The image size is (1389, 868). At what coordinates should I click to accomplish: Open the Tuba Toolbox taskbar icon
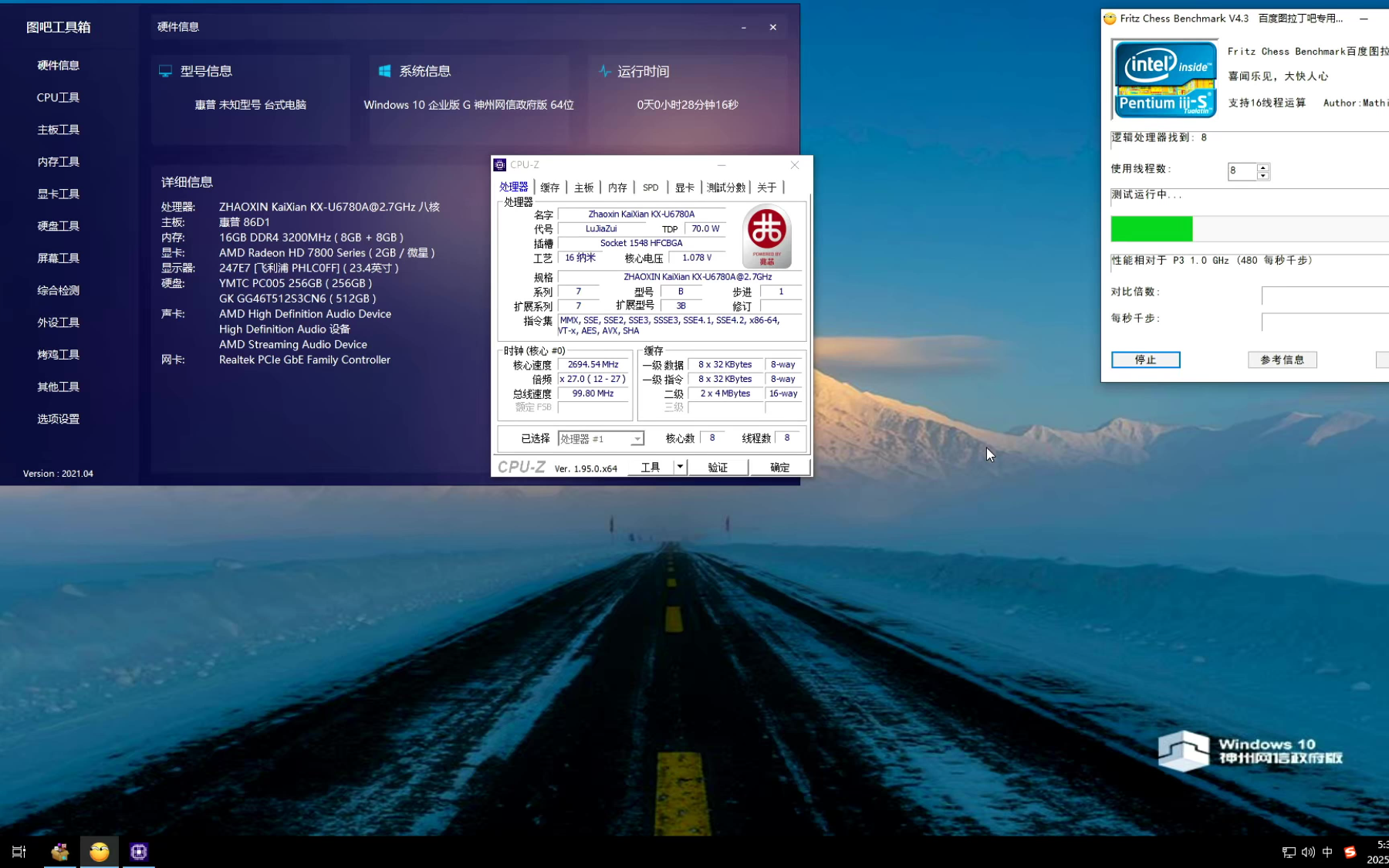59,852
